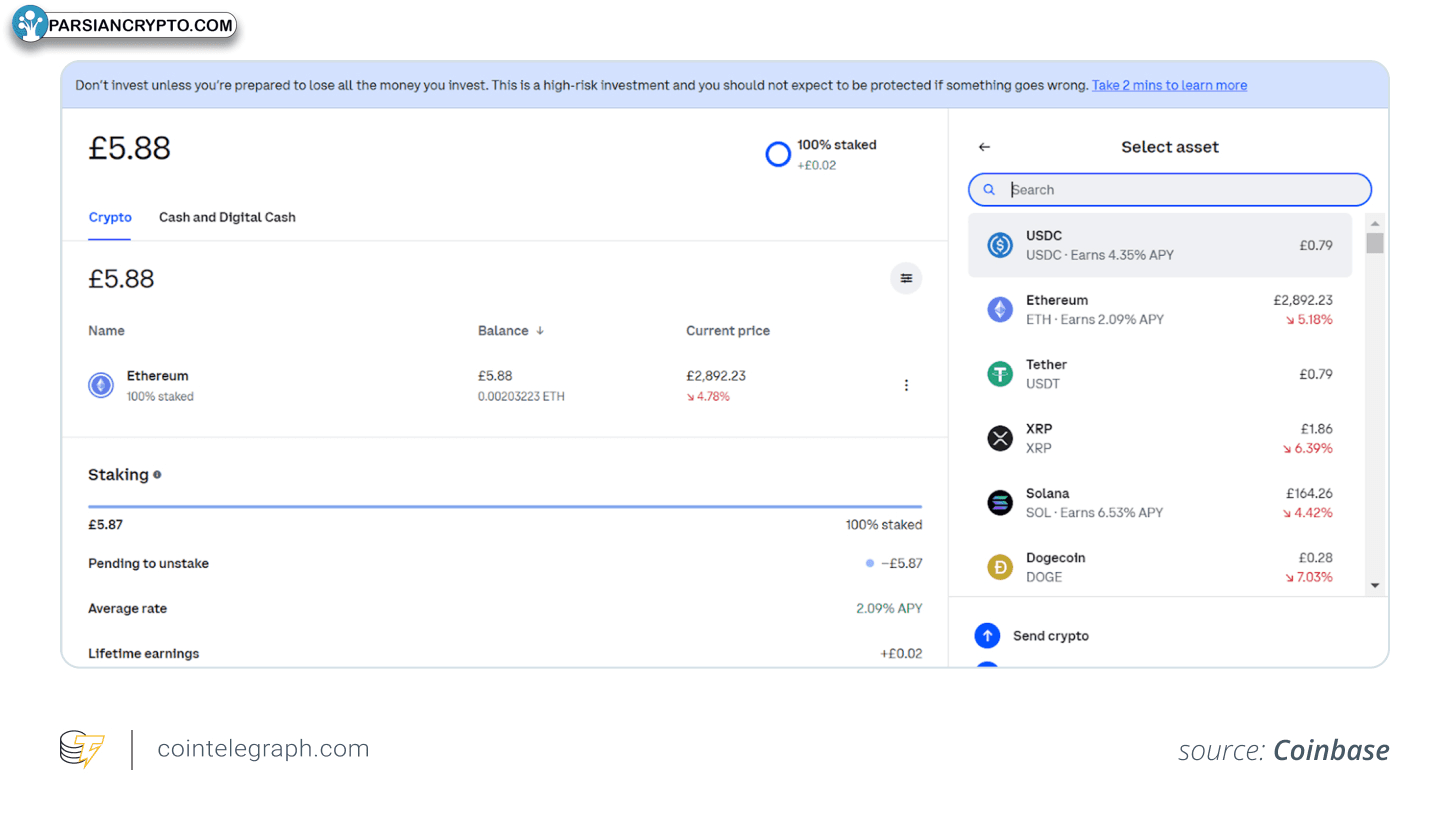Click the 100% staked ring icon

[x=778, y=154]
